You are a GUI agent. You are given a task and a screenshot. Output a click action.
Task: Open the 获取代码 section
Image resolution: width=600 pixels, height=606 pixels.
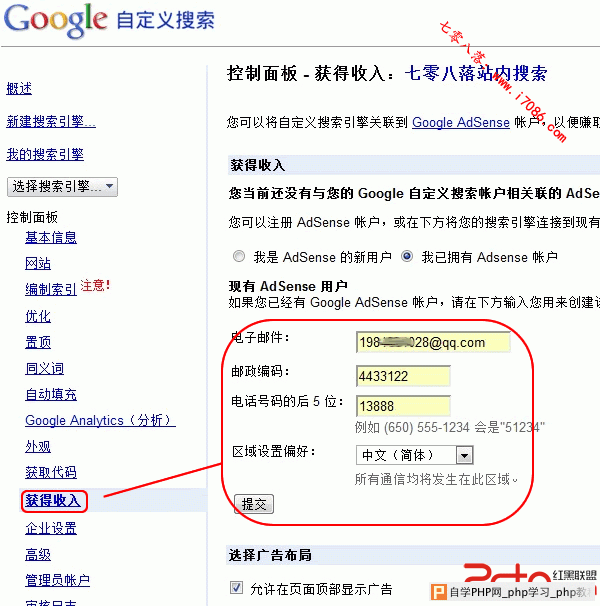pos(51,472)
